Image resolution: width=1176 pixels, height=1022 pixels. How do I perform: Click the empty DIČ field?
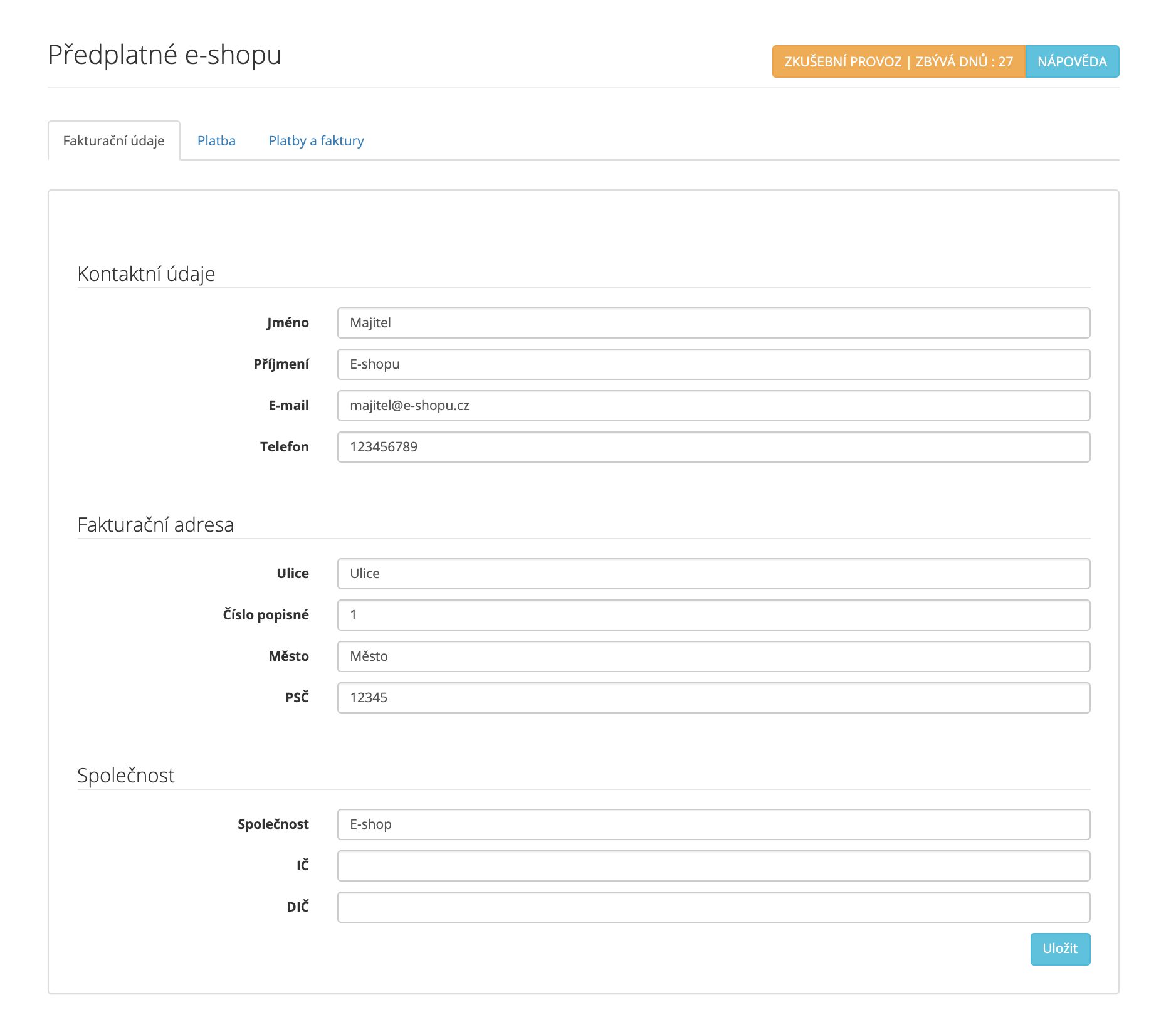tap(713, 907)
